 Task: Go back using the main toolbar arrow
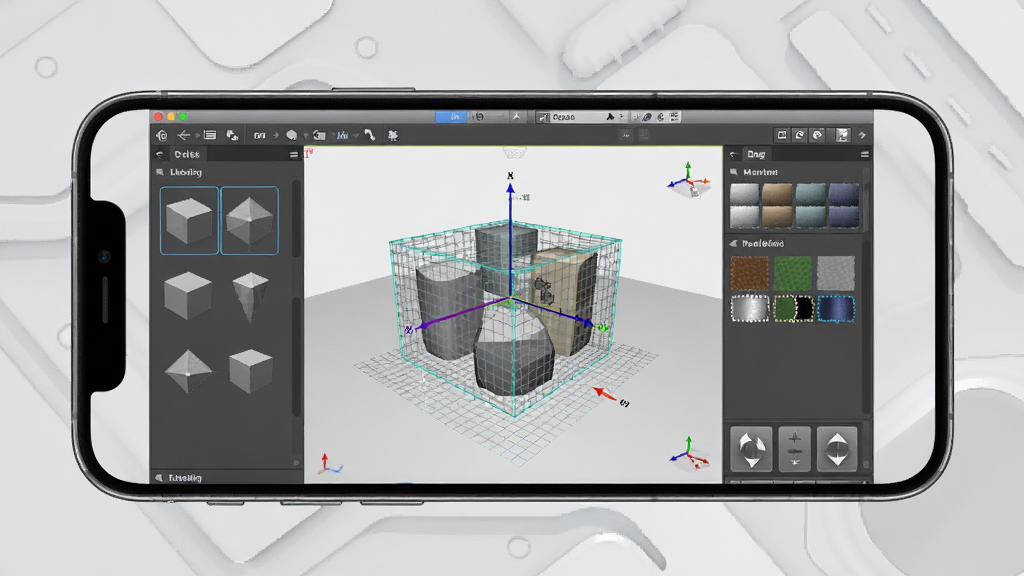click(184, 135)
